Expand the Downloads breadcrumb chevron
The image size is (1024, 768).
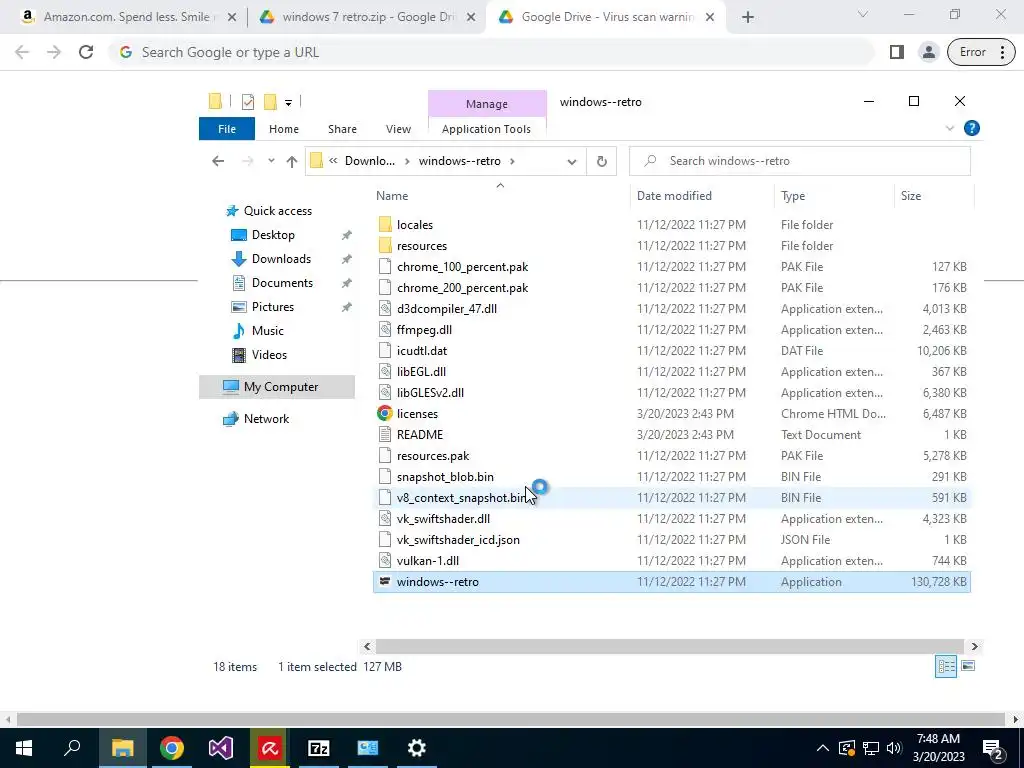click(408, 161)
